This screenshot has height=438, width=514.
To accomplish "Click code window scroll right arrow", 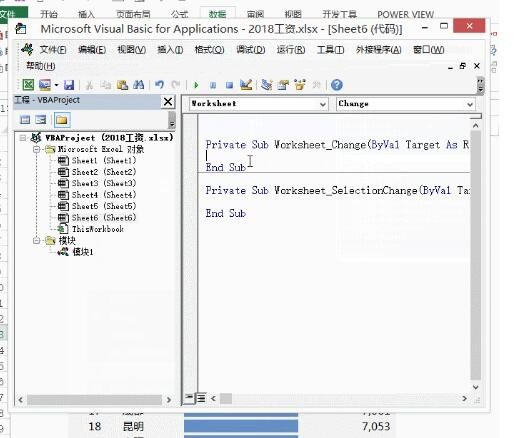I will pyautogui.click(x=464, y=398).
